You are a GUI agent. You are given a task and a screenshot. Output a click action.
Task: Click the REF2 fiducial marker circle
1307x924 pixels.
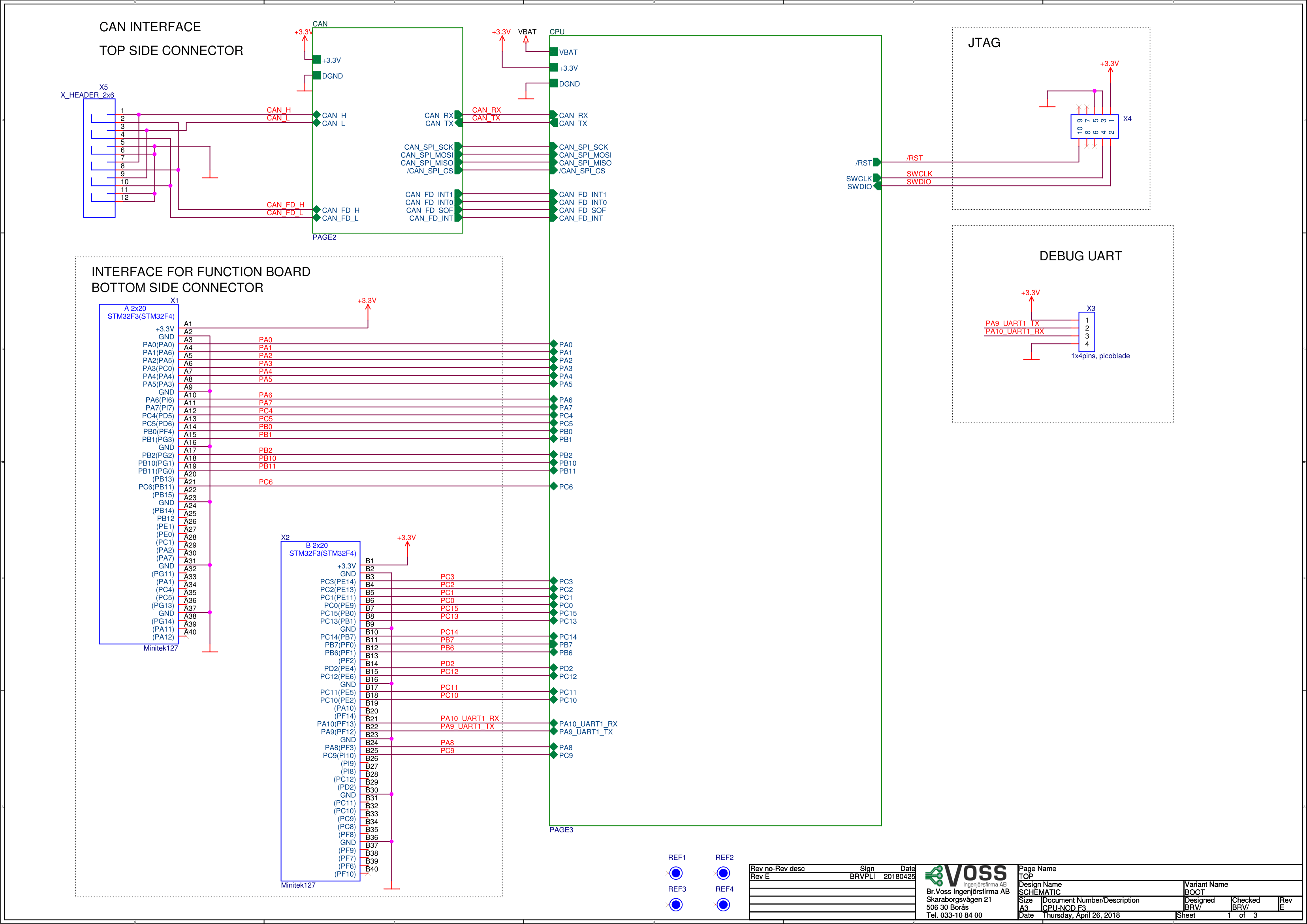[x=723, y=873]
